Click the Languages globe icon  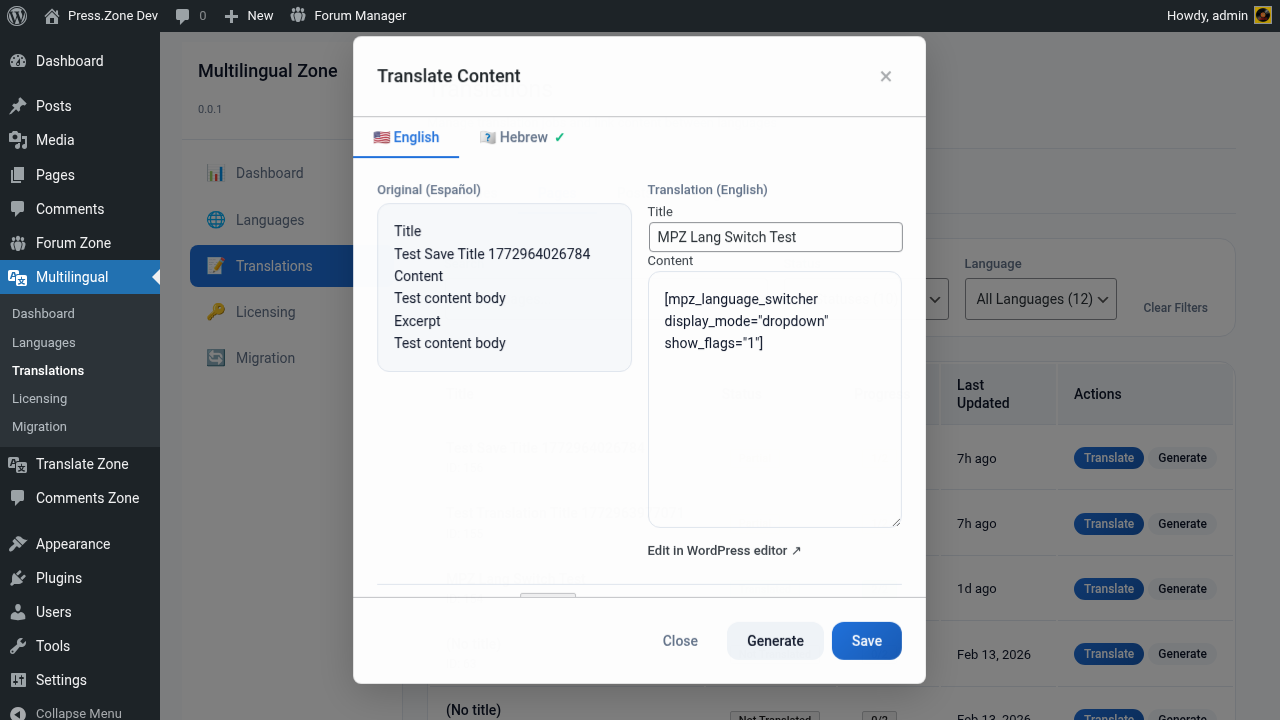[216, 220]
